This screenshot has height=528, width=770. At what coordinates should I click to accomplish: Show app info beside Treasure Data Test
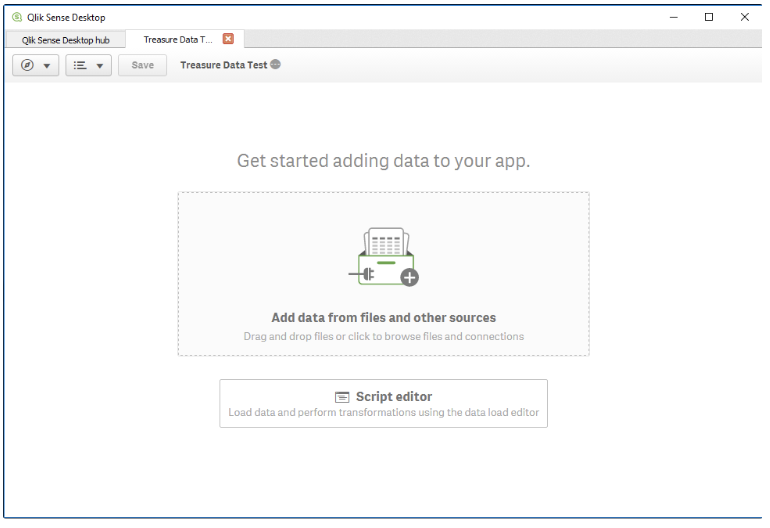[x=276, y=65]
